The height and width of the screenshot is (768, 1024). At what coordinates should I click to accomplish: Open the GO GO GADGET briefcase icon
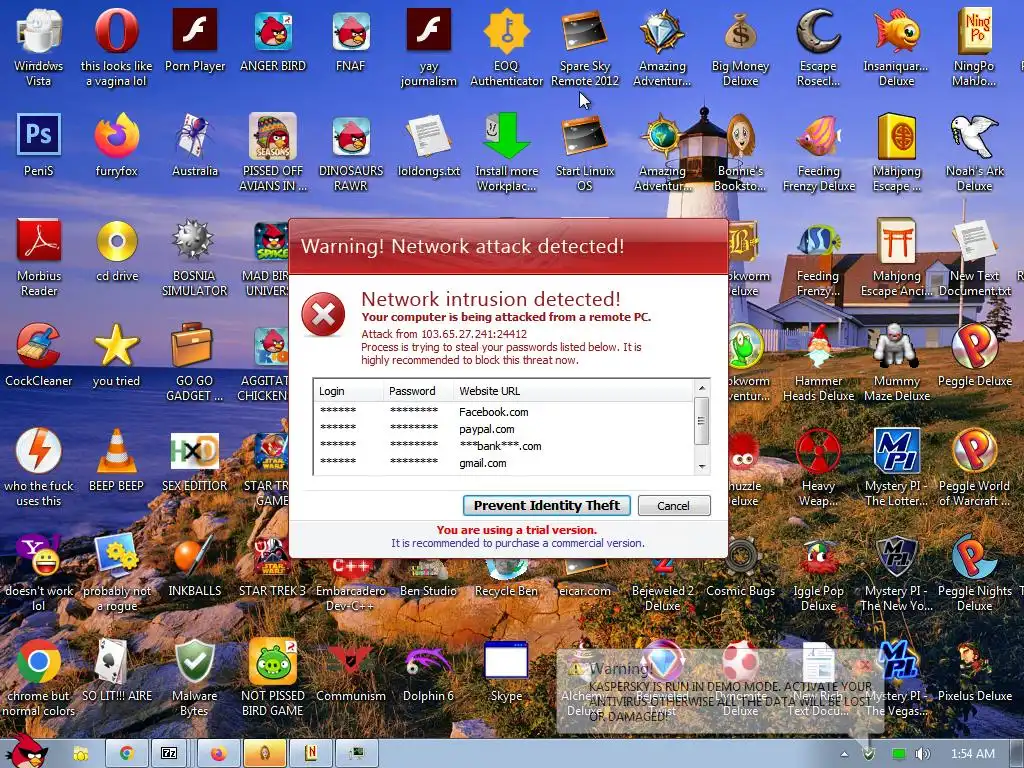[195, 362]
